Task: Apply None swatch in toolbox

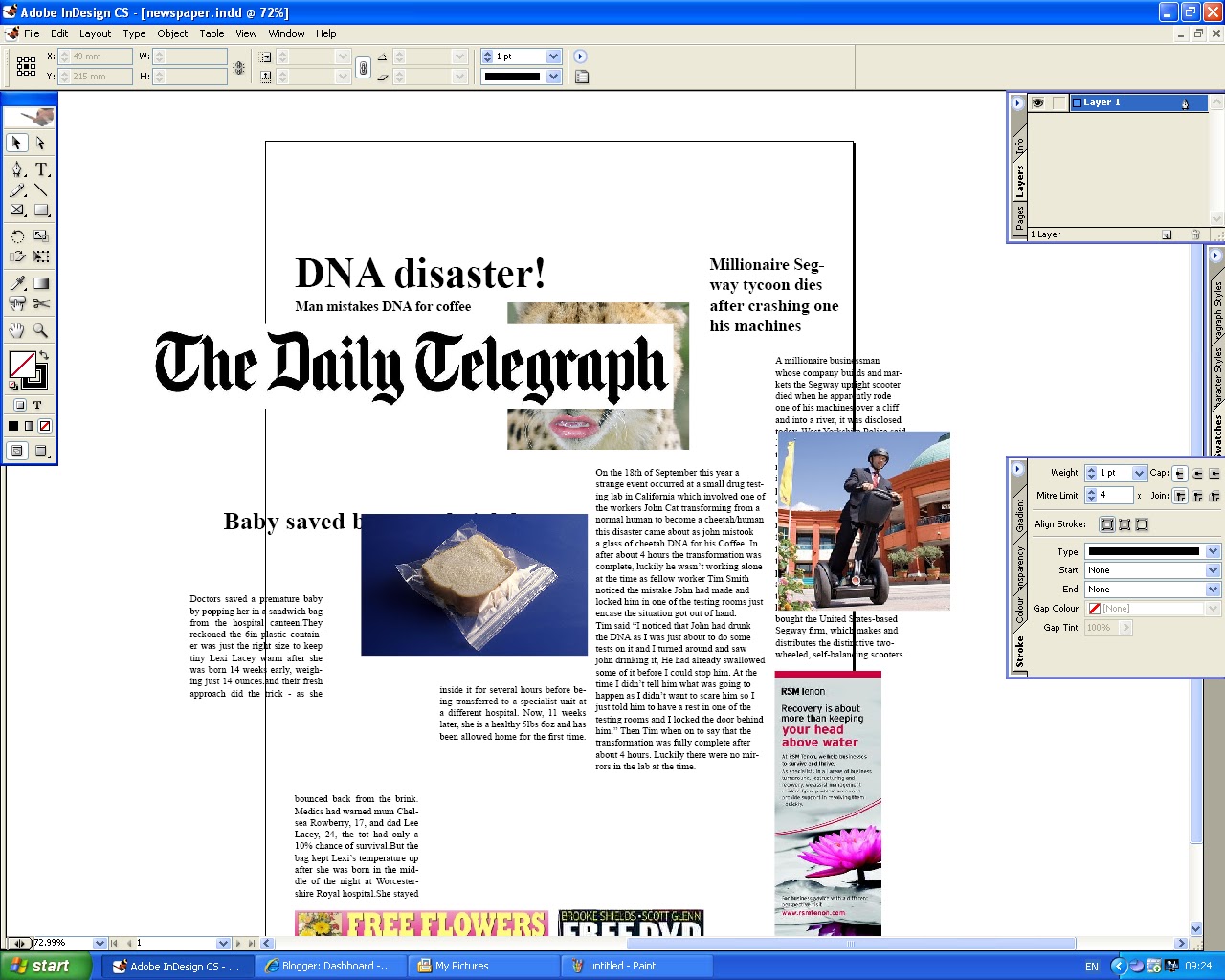Action: (45, 426)
